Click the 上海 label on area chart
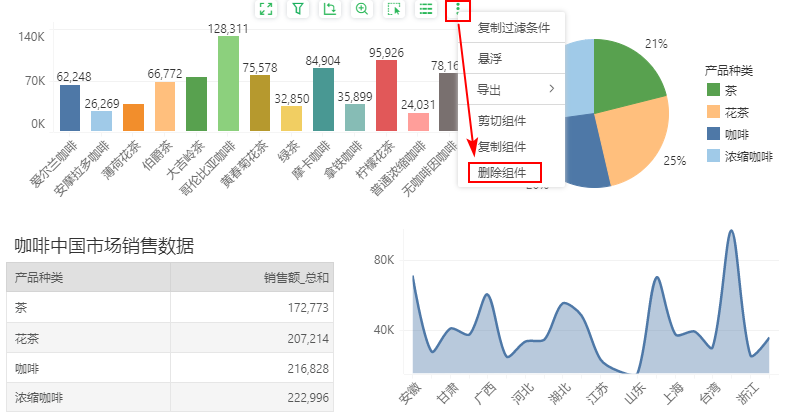The image size is (787, 420). pos(673,393)
